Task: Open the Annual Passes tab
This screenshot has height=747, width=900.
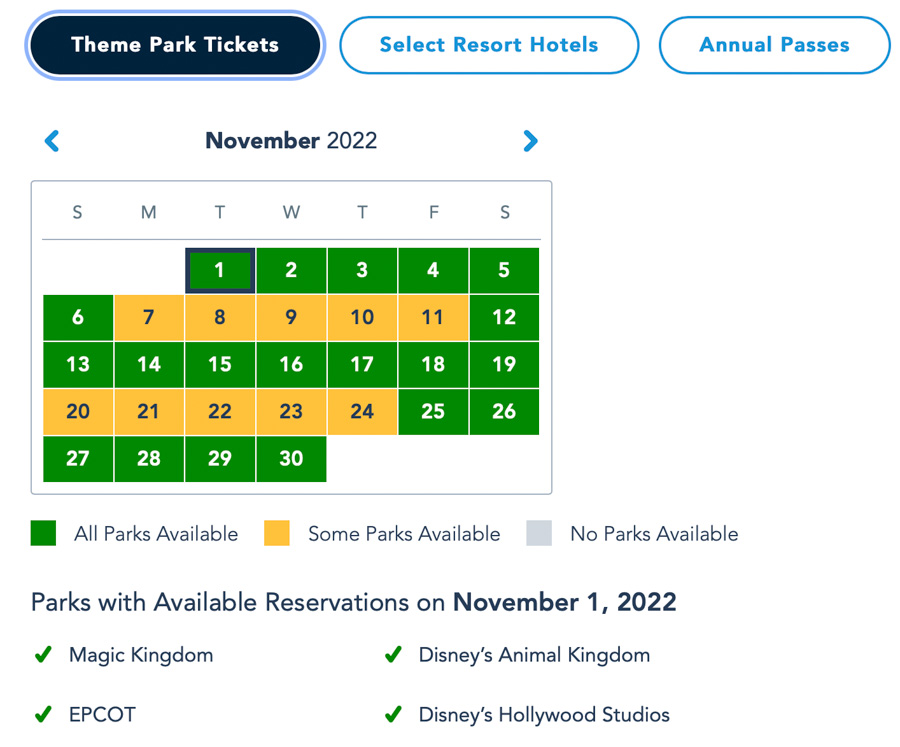Action: (774, 45)
